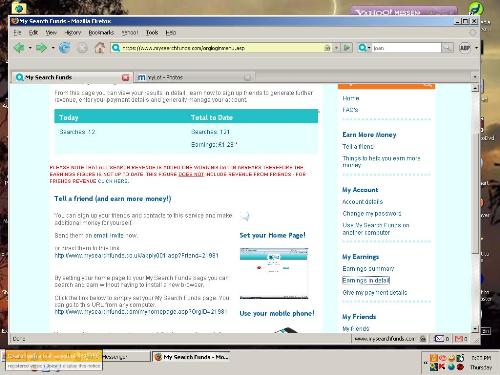Open the Bookmarks menu
The width and height of the screenshot is (500, 375).
[101, 32]
